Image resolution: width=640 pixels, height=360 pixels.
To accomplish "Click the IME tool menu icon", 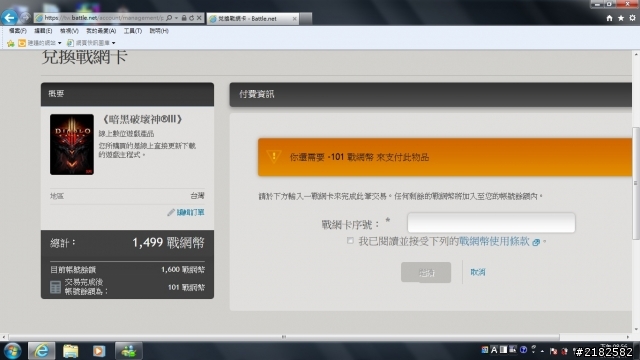I will point(513,350).
